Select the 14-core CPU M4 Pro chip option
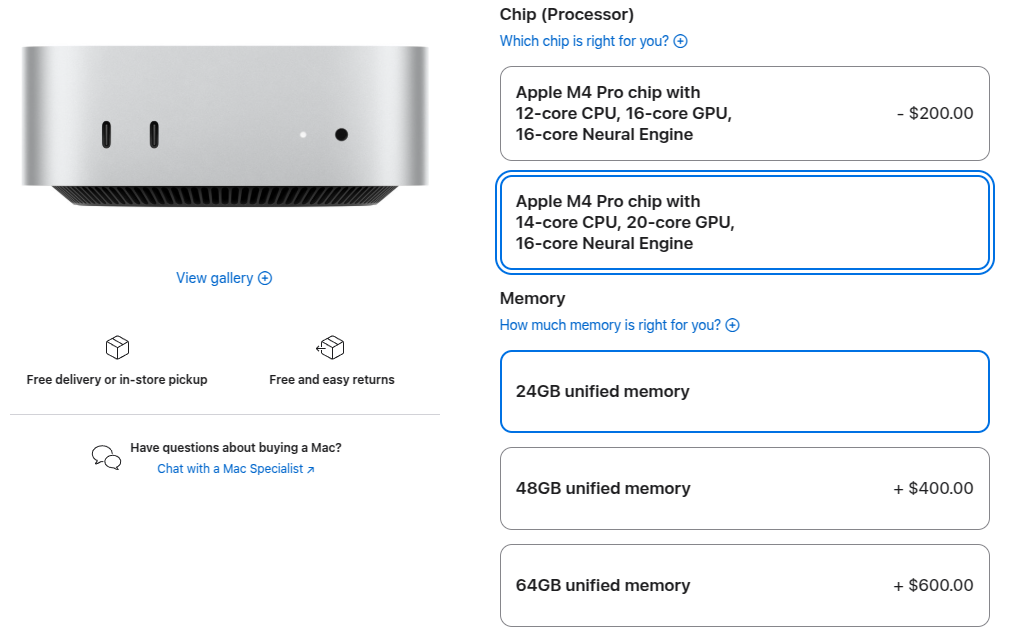 point(744,223)
